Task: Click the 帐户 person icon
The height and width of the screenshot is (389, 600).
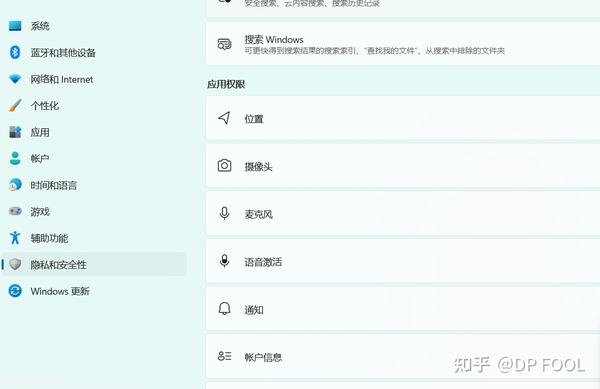Action: tap(15, 158)
